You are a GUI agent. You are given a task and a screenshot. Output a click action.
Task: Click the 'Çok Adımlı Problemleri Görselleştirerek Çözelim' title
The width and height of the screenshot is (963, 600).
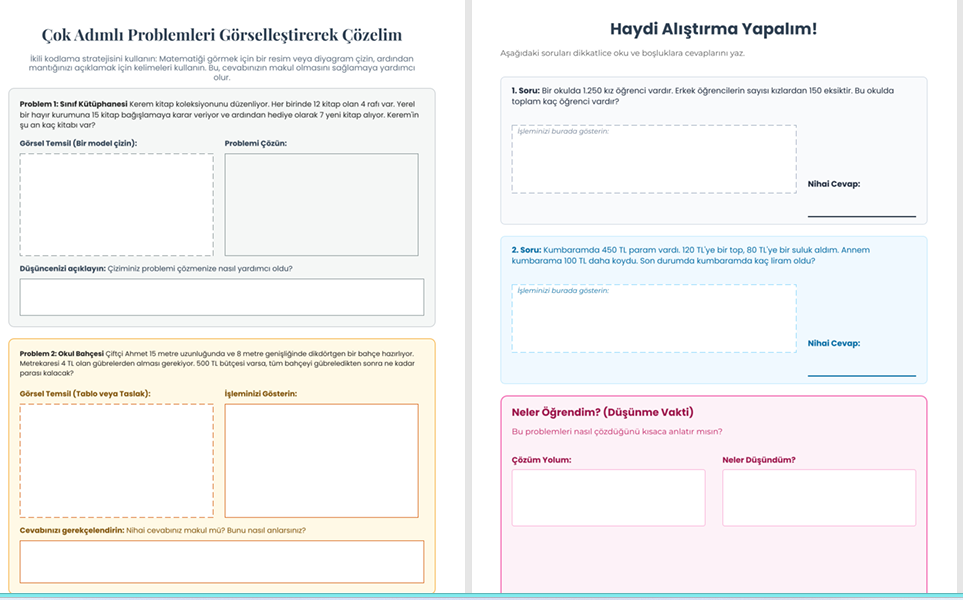point(221,35)
